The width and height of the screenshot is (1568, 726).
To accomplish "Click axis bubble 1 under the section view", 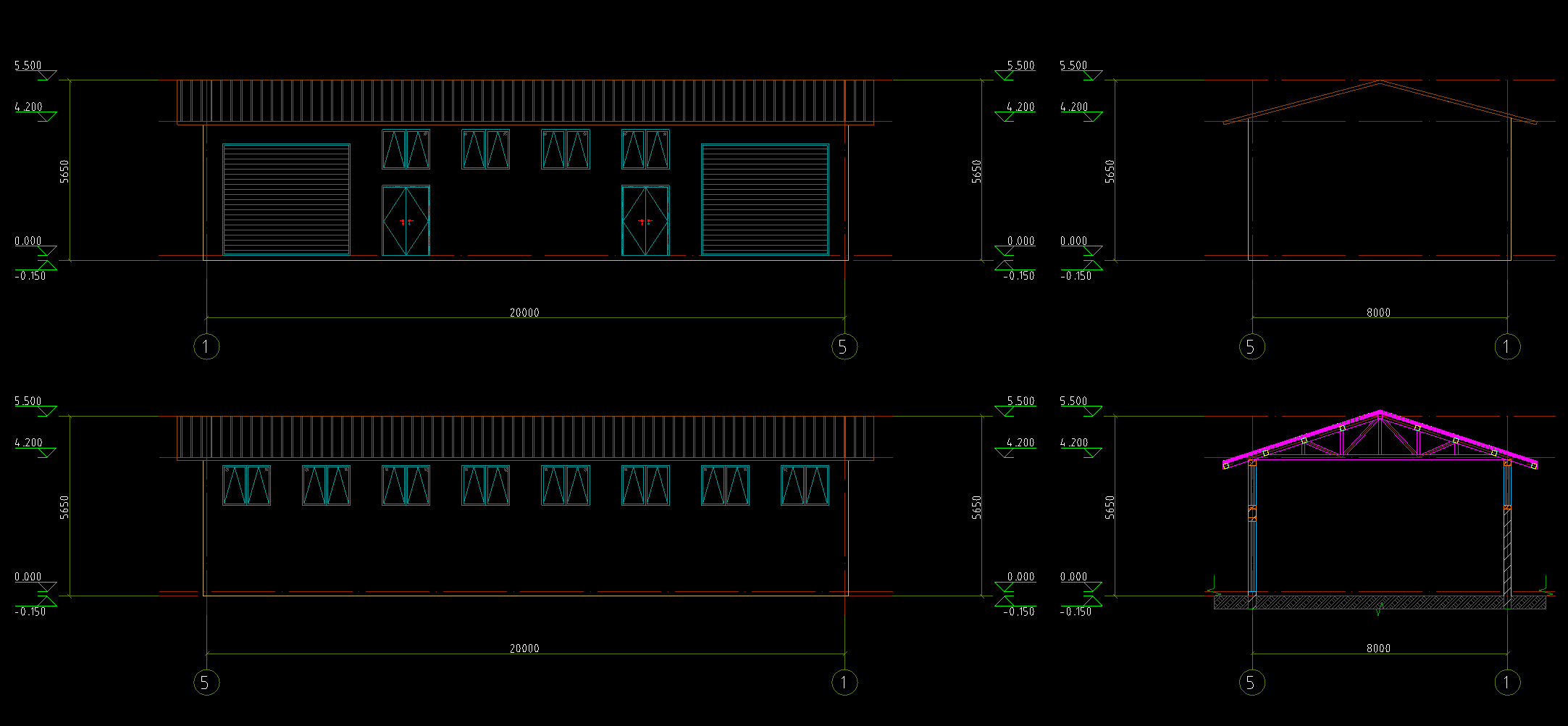I will coord(1507,683).
